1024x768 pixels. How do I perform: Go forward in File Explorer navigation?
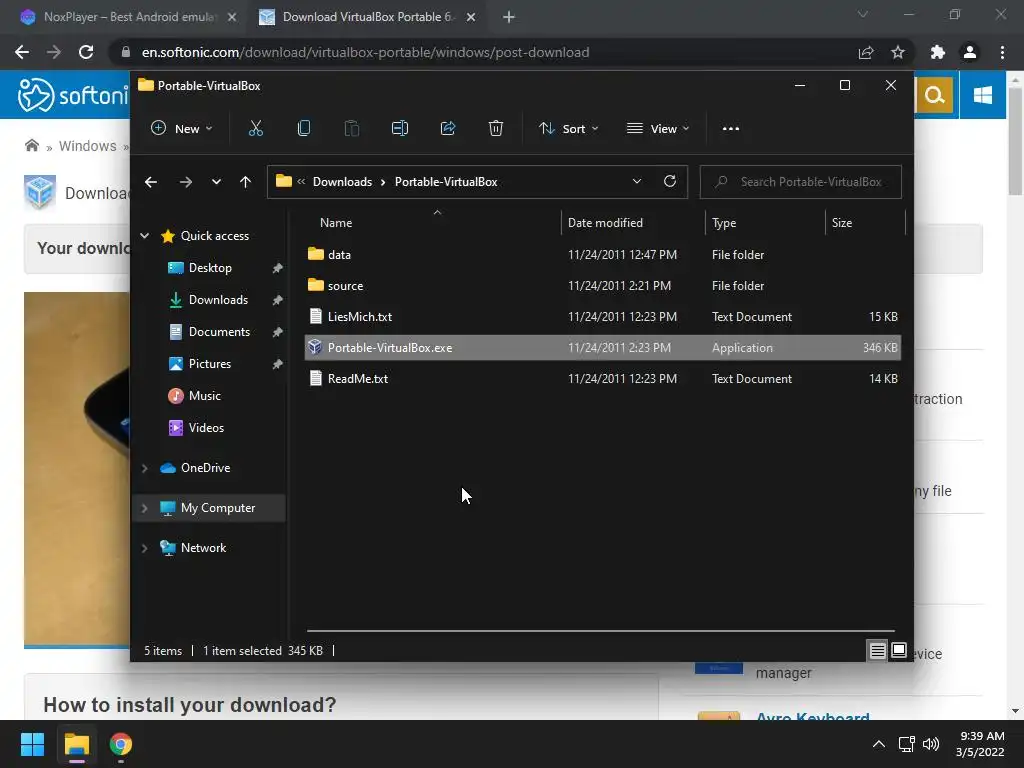[x=185, y=182]
